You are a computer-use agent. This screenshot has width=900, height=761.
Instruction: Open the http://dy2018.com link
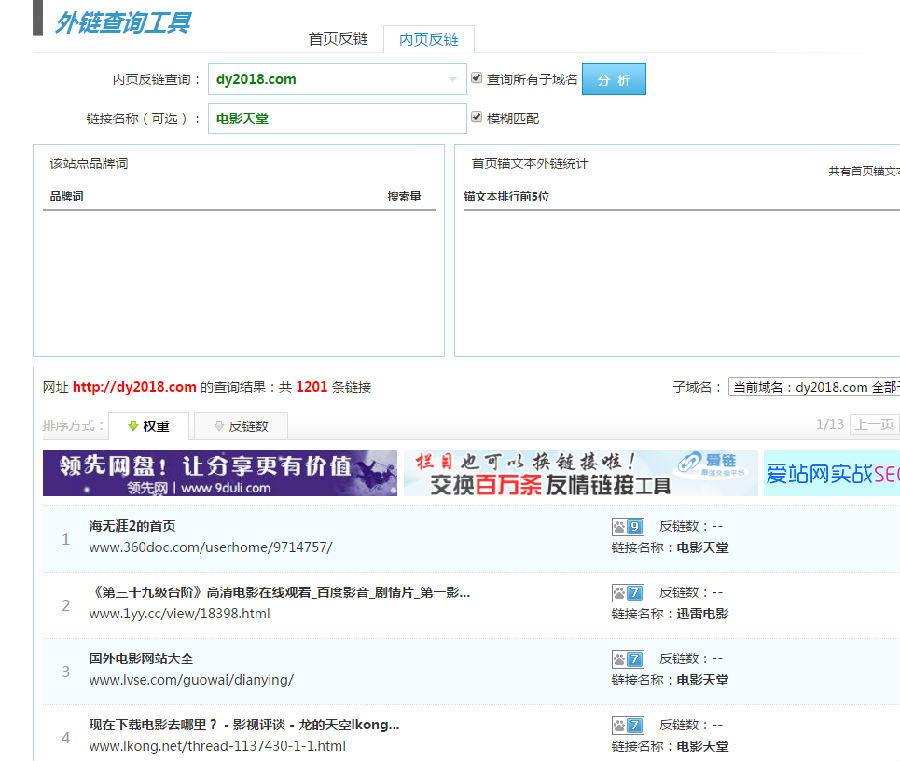click(135, 387)
